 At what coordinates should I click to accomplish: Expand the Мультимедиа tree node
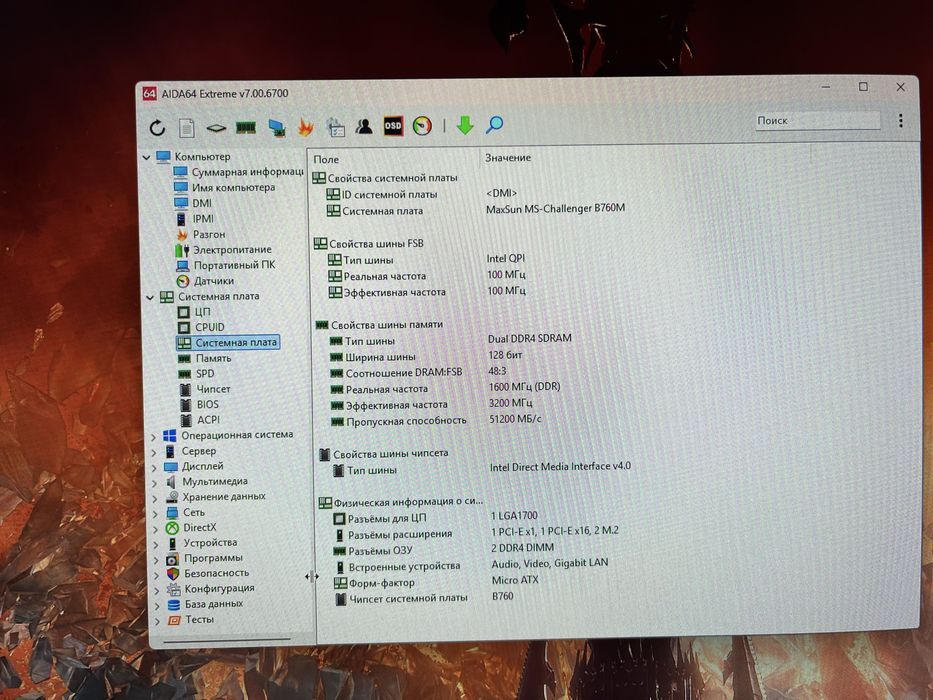click(x=155, y=483)
